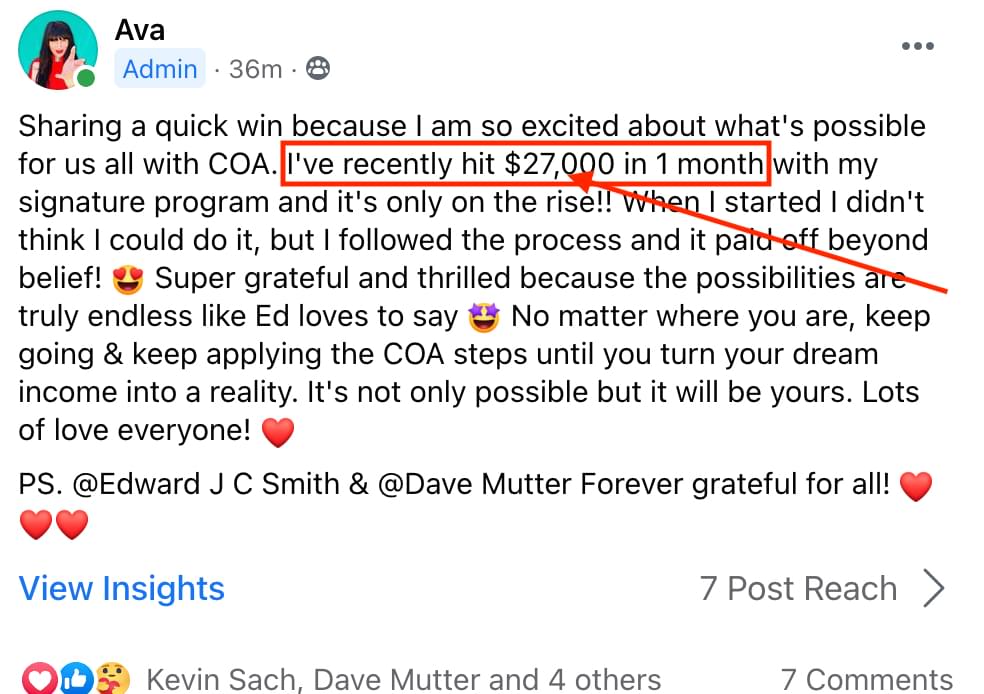Click the heart emoji after "Lots of love everyone!"
The width and height of the screenshot is (984, 694).
coord(278,433)
